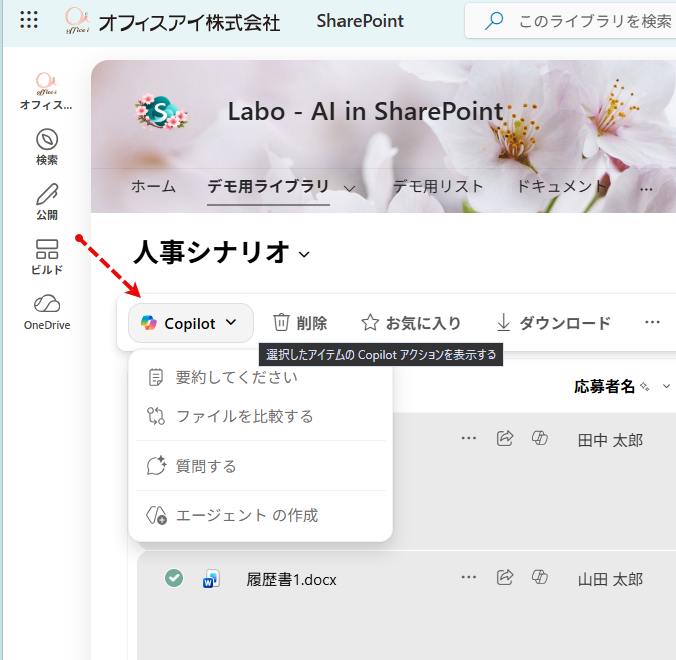Open the デモ用ライブラリ navigation tab
676x660 pixels.
pyautogui.click(x=268, y=186)
